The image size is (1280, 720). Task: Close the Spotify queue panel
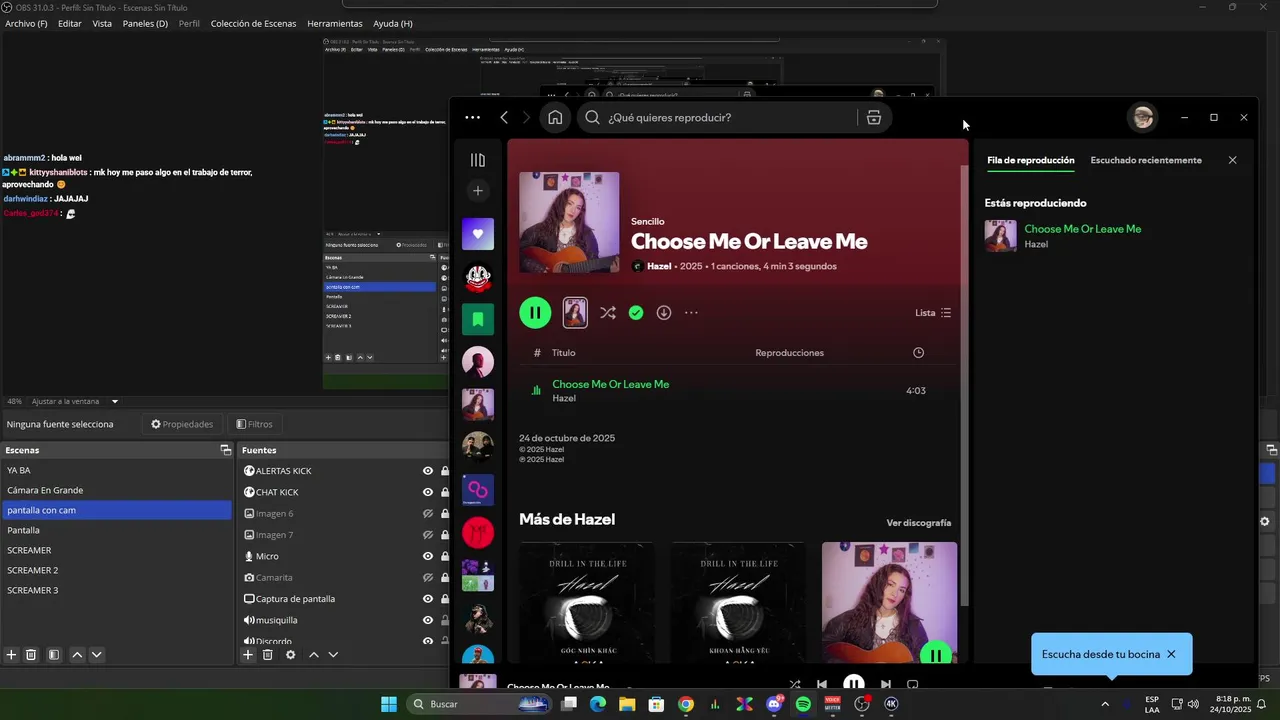click(1232, 160)
